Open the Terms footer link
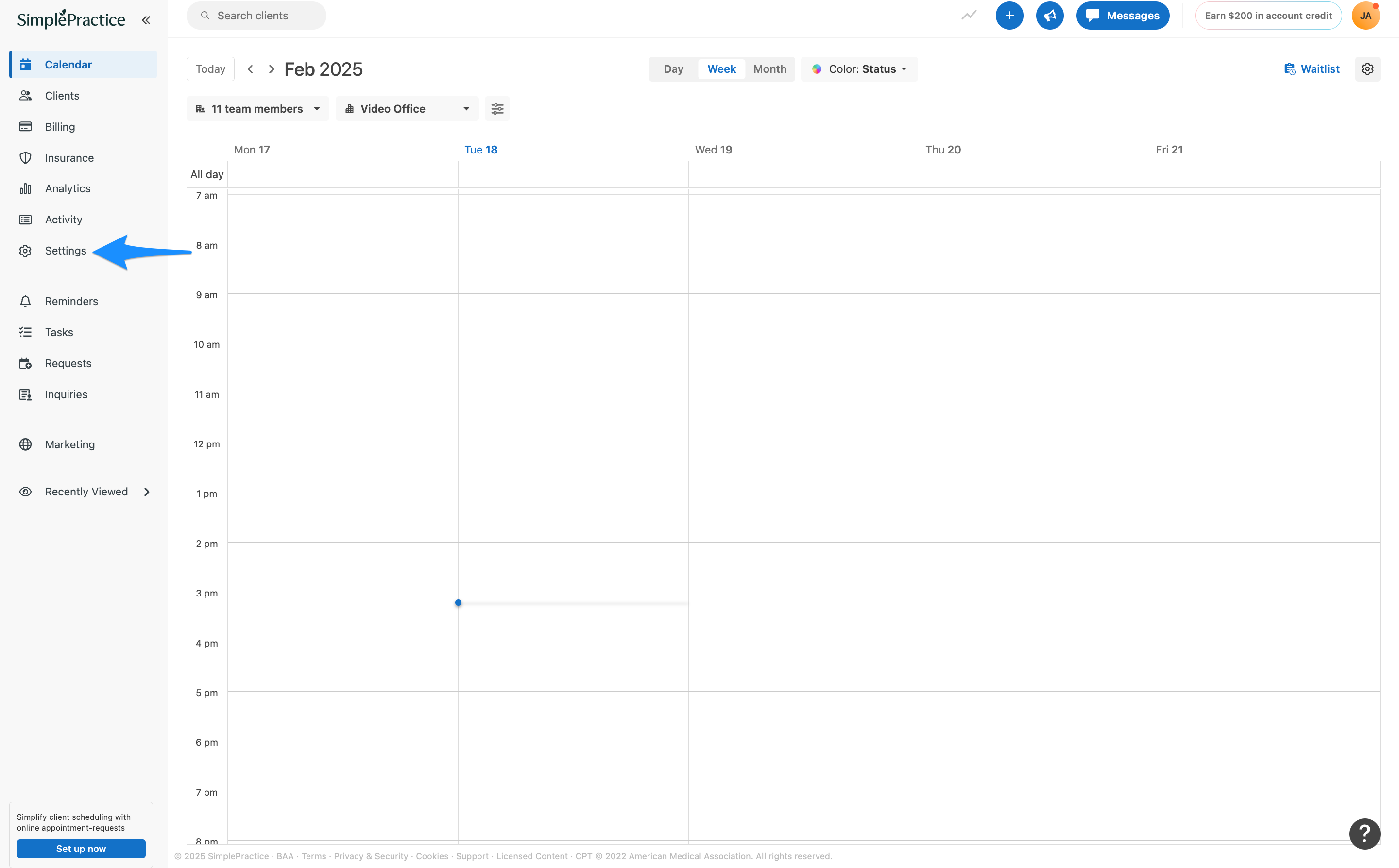The image size is (1399, 868). (313, 856)
